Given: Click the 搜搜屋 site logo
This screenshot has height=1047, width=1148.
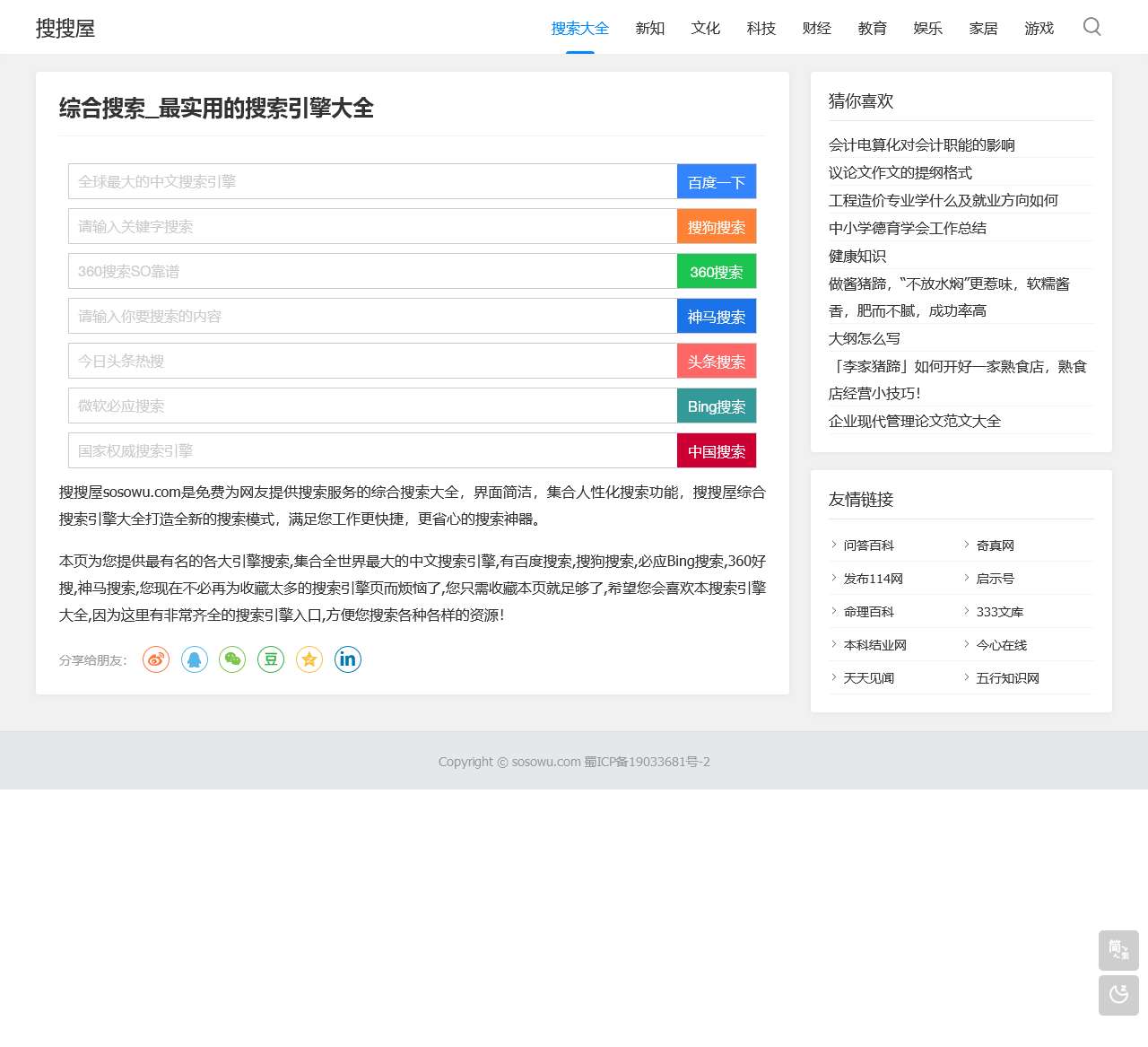Looking at the screenshot, I should pos(65,28).
